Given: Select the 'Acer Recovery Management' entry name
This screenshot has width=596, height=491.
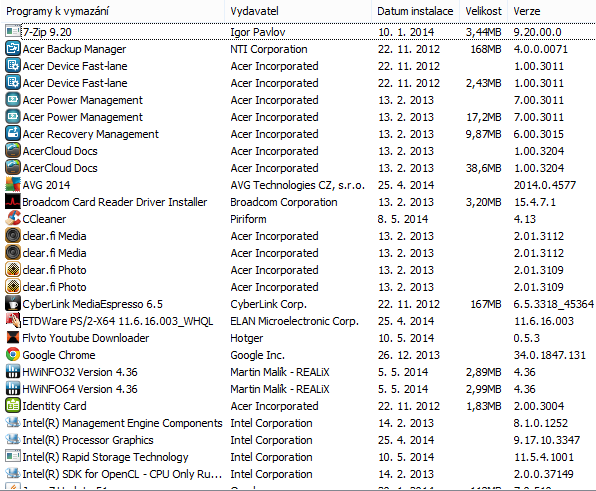Looking at the screenshot, I should click(90, 134).
